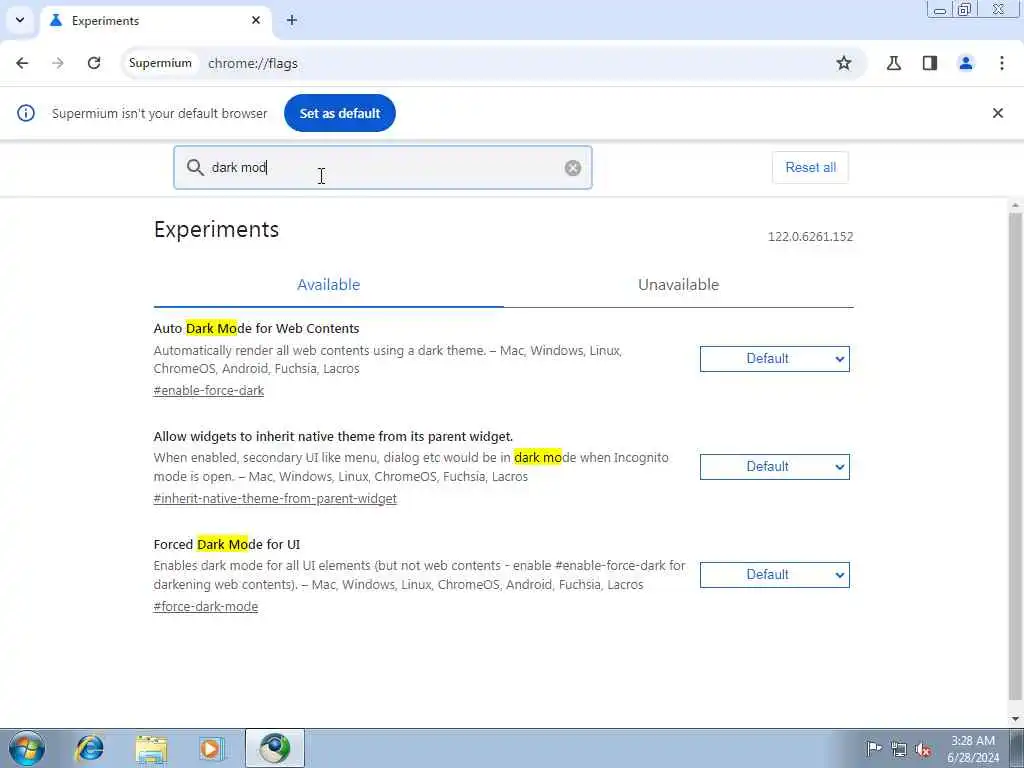Click the Action Center flag tray icon
The height and width of the screenshot is (768, 1024).
(873, 748)
